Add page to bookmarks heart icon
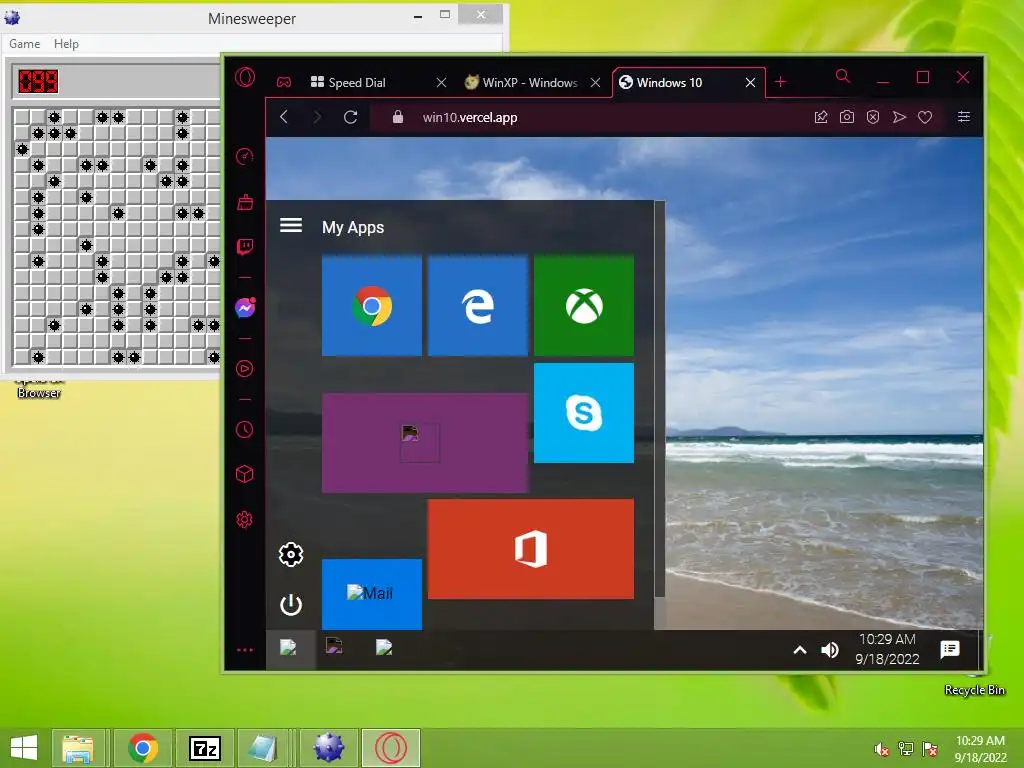 click(x=925, y=117)
